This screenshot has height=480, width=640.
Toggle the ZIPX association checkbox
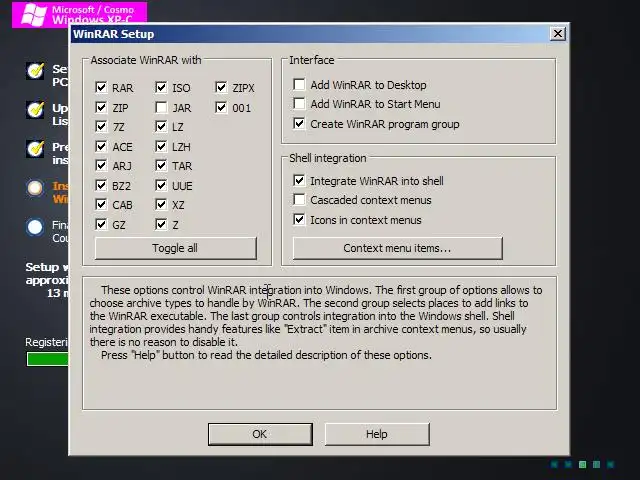pyautogui.click(x=221, y=87)
